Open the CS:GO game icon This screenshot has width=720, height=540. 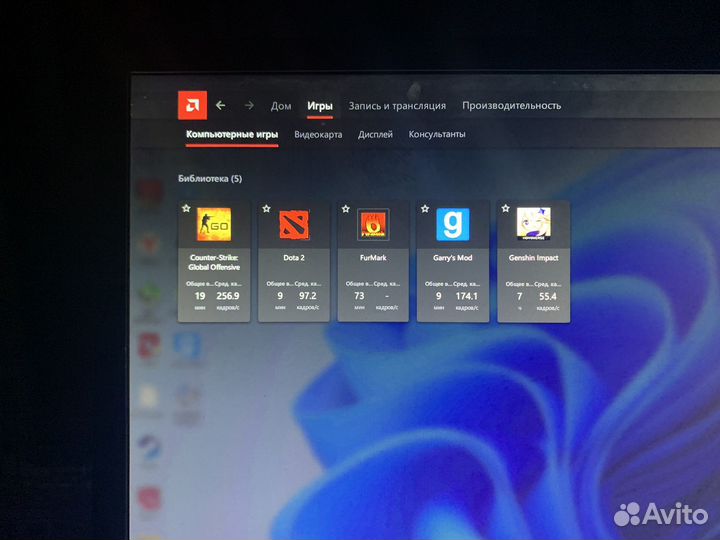(x=214, y=224)
